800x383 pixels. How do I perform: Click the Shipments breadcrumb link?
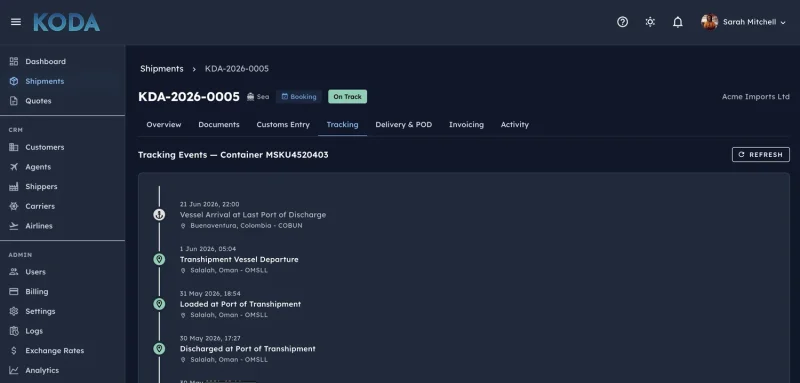pyautogui.click(x=162, y=69)
